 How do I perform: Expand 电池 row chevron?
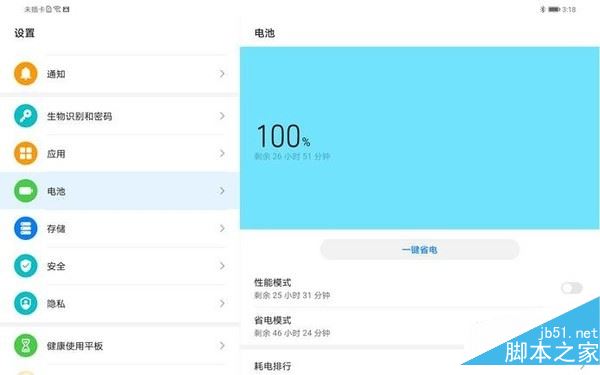pos(222,191)
